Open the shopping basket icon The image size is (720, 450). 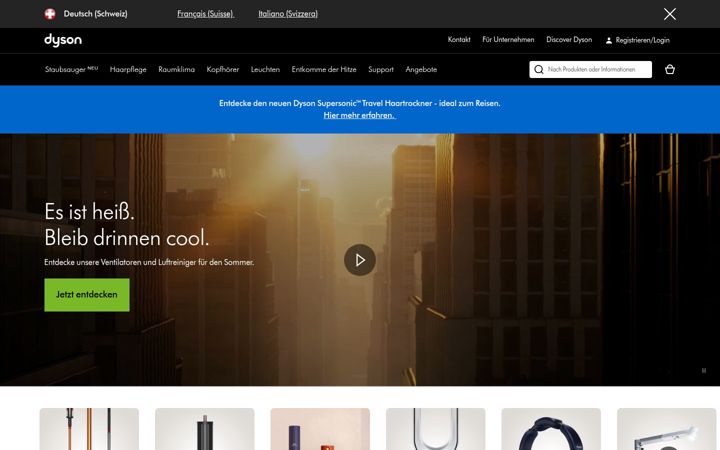point(669,69)
